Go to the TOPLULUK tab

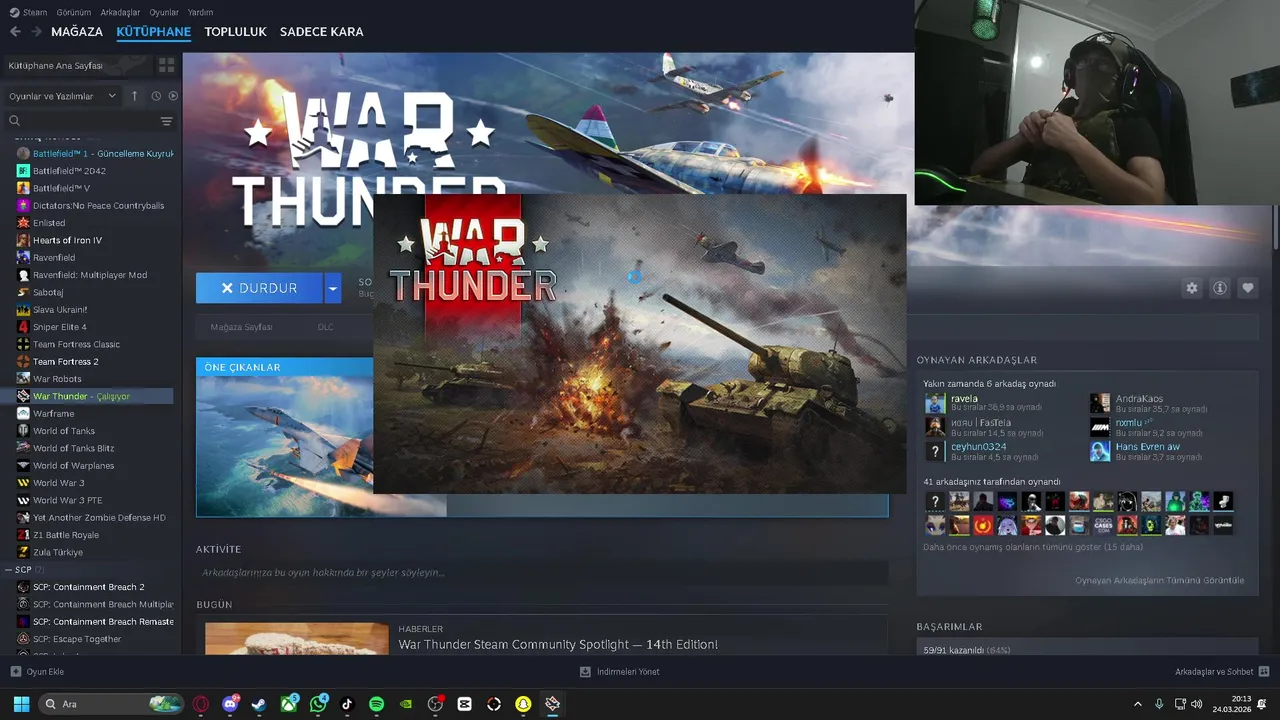point(235,32)
